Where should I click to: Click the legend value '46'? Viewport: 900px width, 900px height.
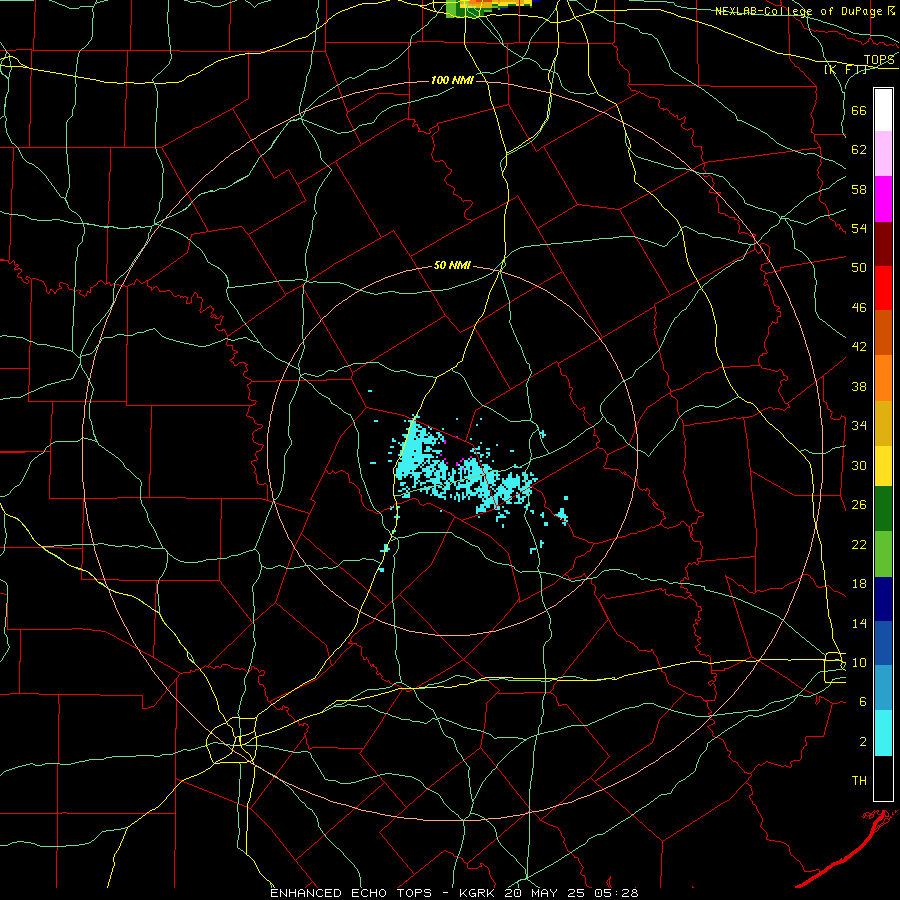click(x=859, y=308)
